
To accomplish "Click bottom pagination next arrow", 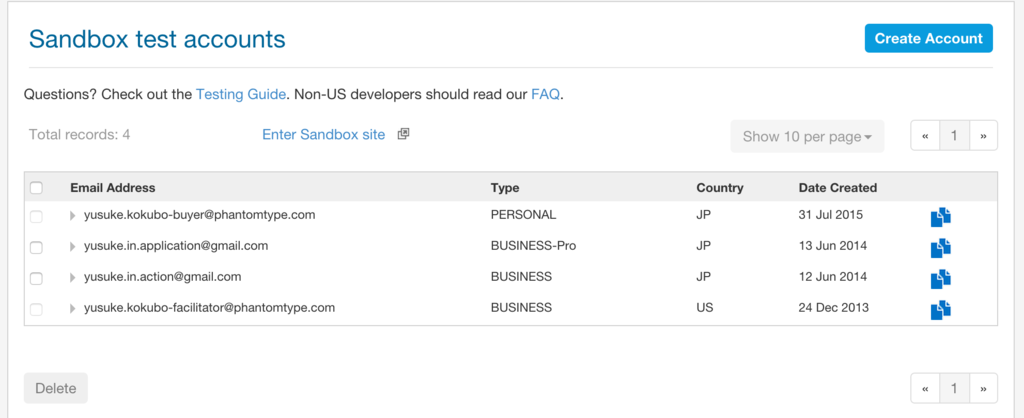I will click(984, 388).
